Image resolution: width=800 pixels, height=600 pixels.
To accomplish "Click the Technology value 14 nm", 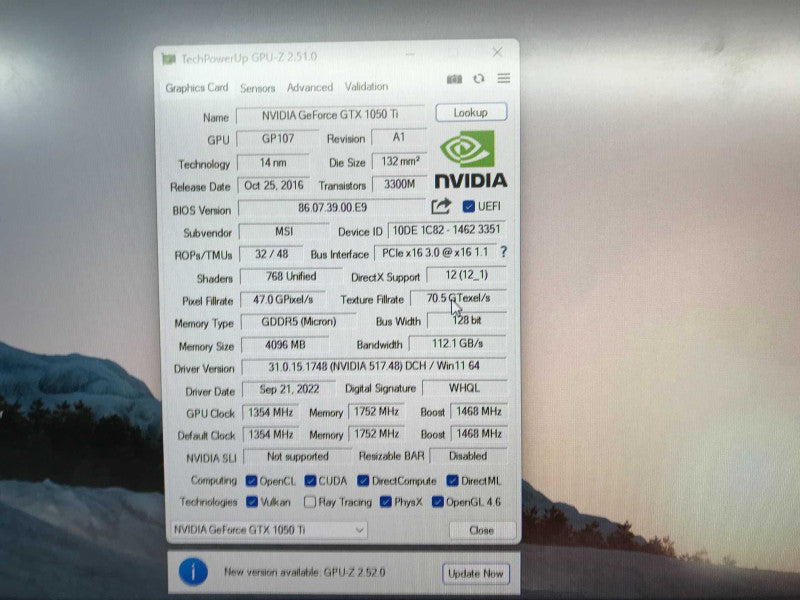I will 273,162.
